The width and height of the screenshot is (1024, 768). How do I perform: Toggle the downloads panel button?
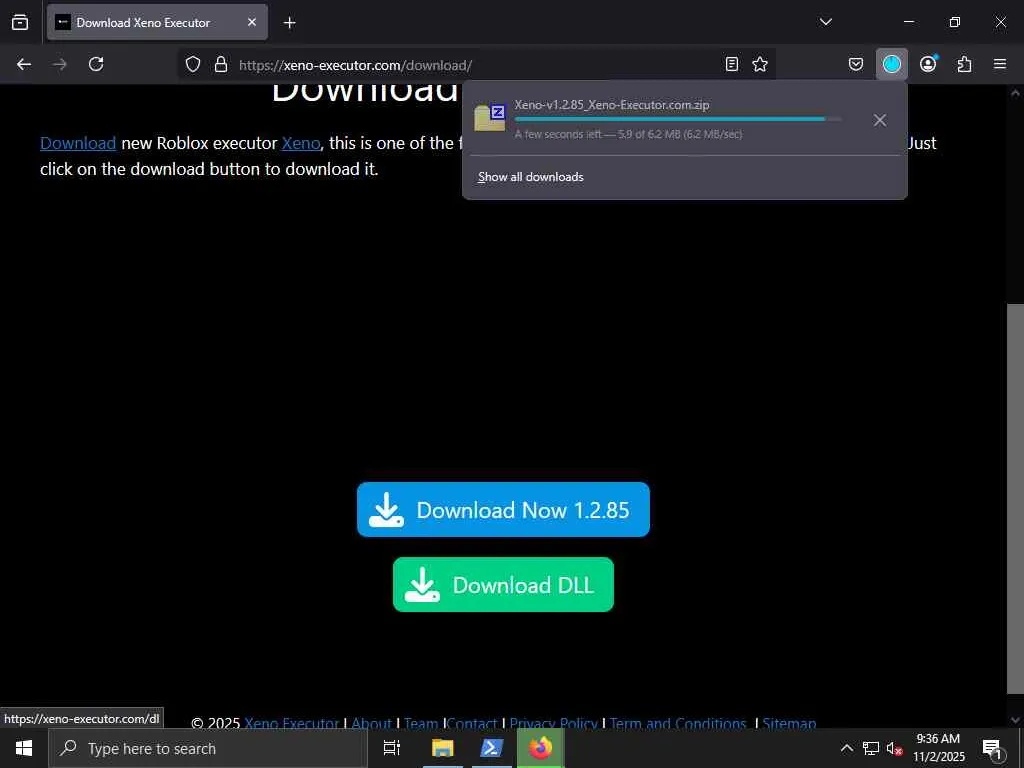click(x=891, y=64)
